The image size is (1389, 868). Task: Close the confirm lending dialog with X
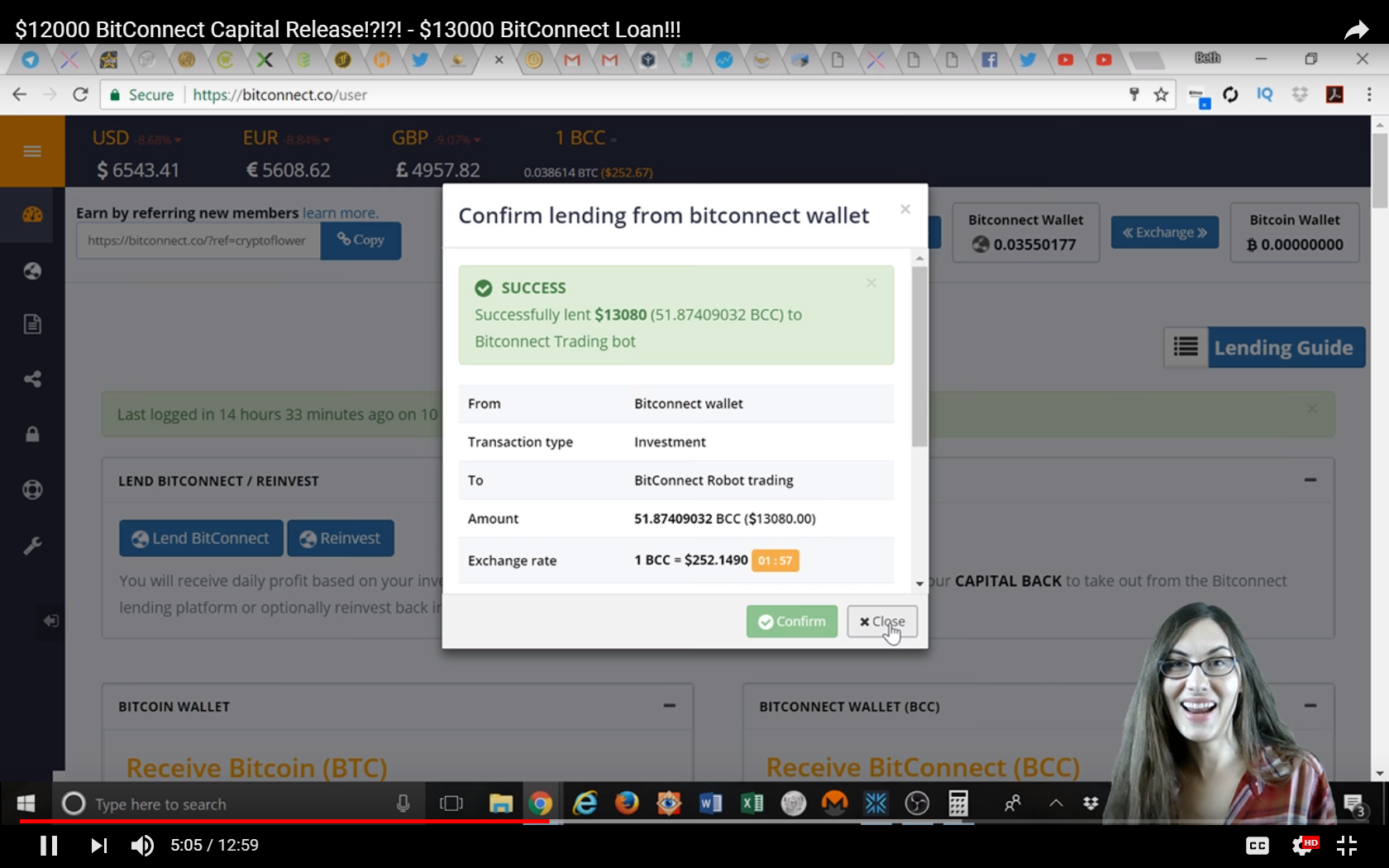905,209
